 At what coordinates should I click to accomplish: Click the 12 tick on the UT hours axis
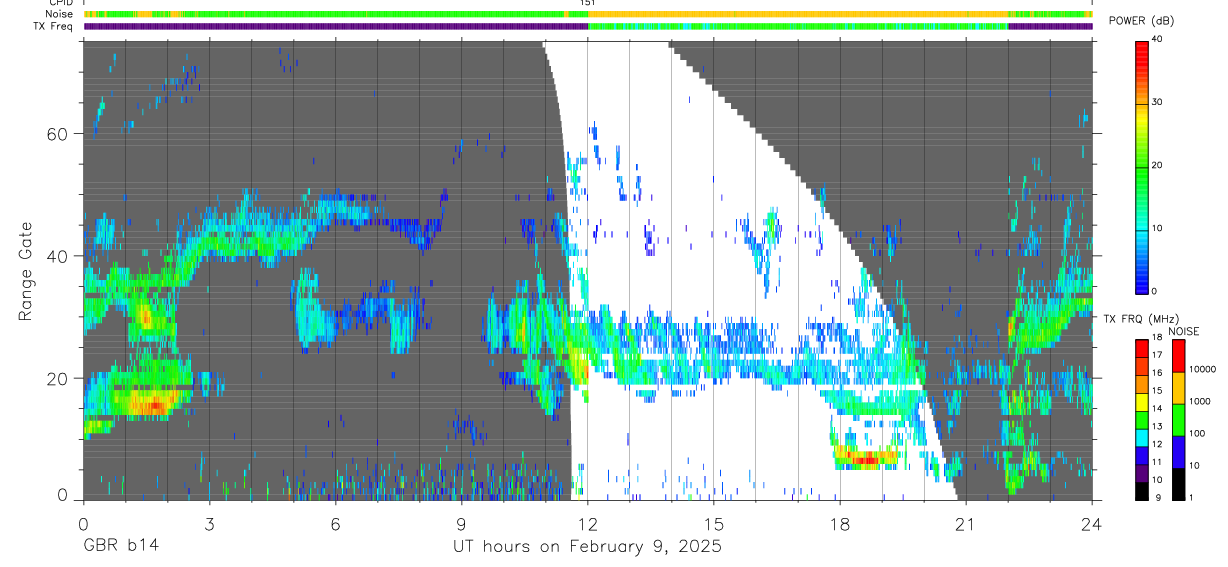coord(587,523)
